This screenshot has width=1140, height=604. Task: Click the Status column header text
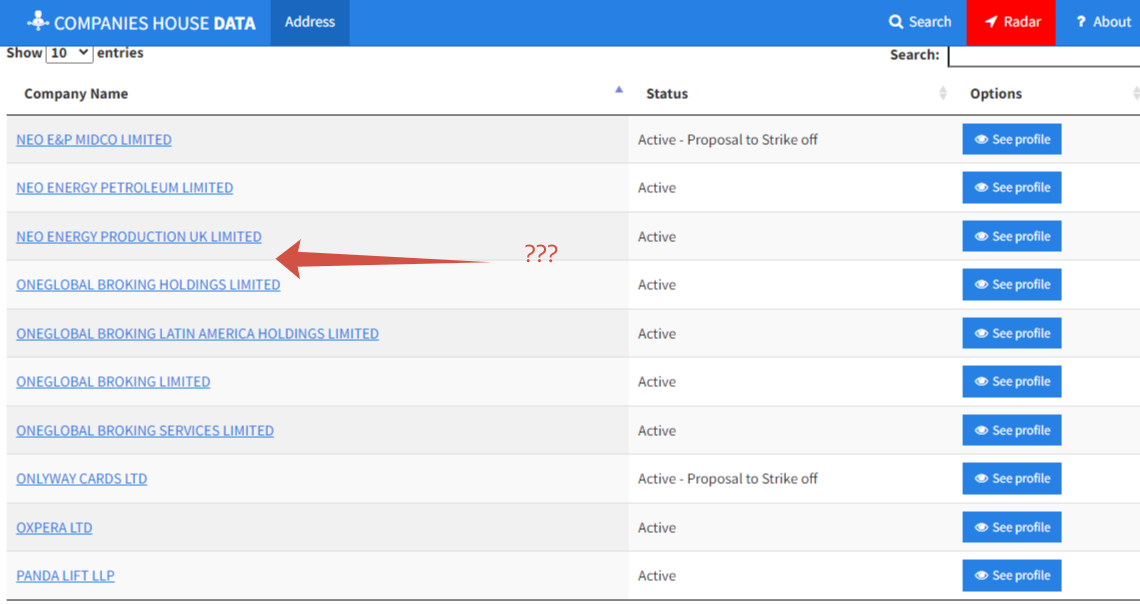pyautogui.click(x=667, y=94)
